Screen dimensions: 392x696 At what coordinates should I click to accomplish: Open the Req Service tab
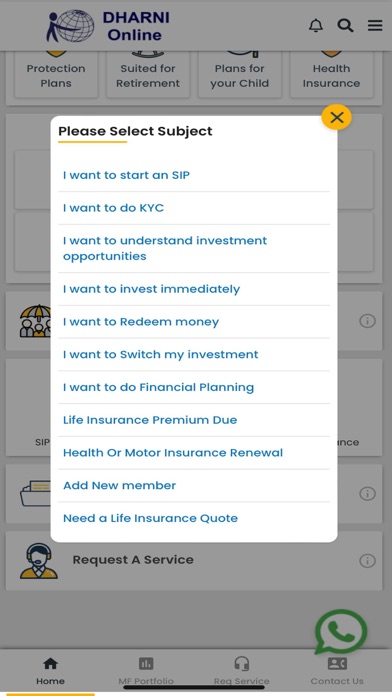[x=242, y=672]
